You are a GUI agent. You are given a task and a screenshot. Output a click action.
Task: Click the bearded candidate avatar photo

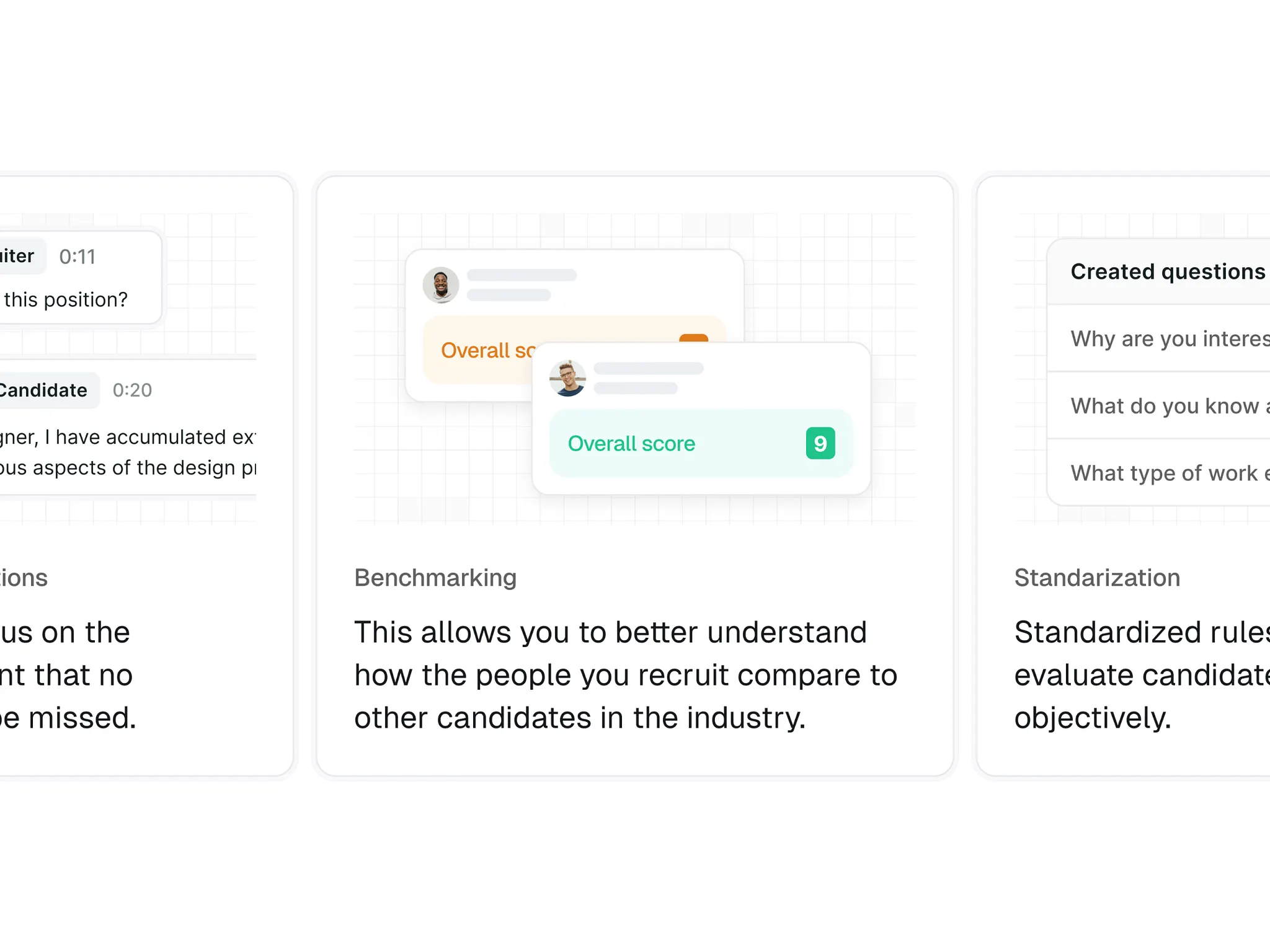tap(440, 285)
